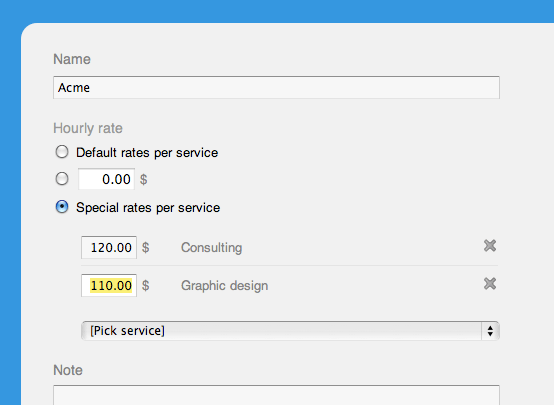Select the fixed 0.00 hourly rate radio
Image resolution: width=554 pixels, height=405 pixels.
(62, 178)
